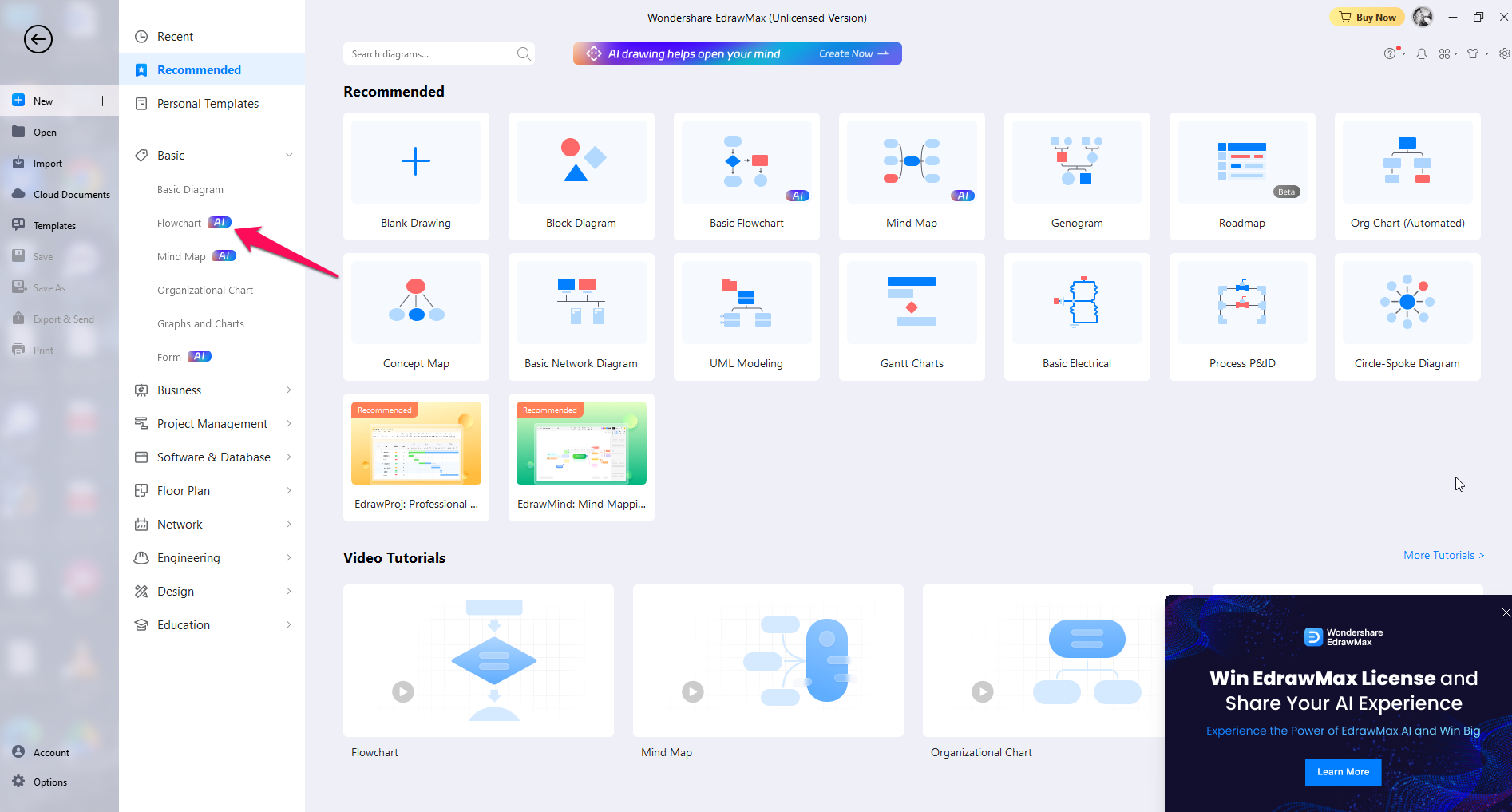
Task: Open the Basic Electrical template
Action: tap(1077, 317)
